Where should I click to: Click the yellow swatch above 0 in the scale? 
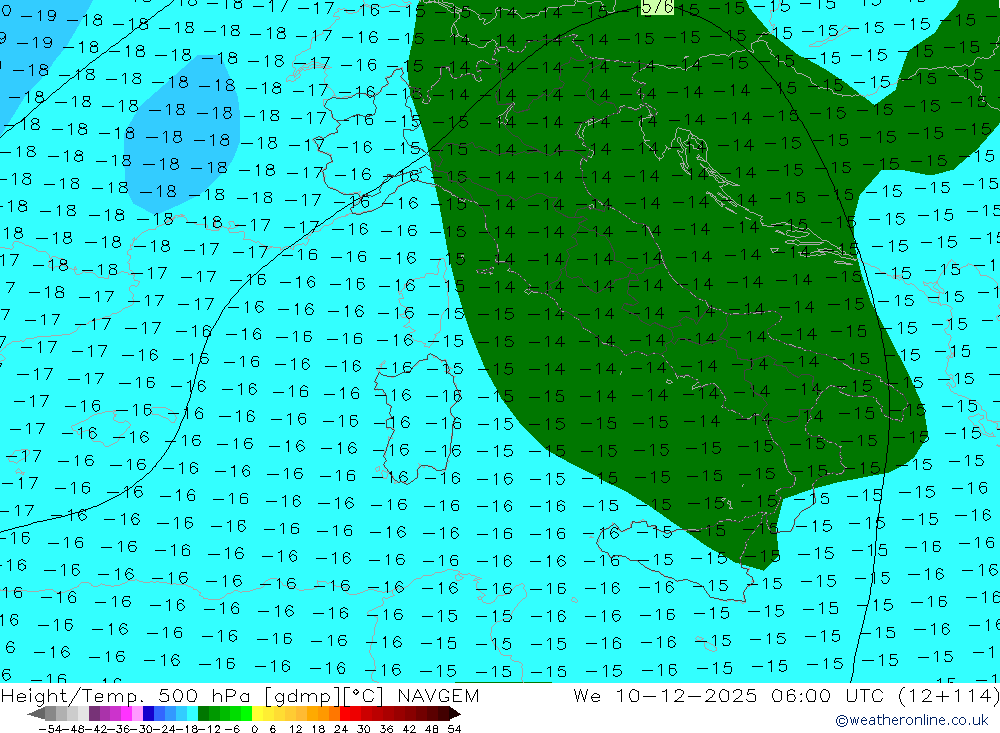coord(258,714)
